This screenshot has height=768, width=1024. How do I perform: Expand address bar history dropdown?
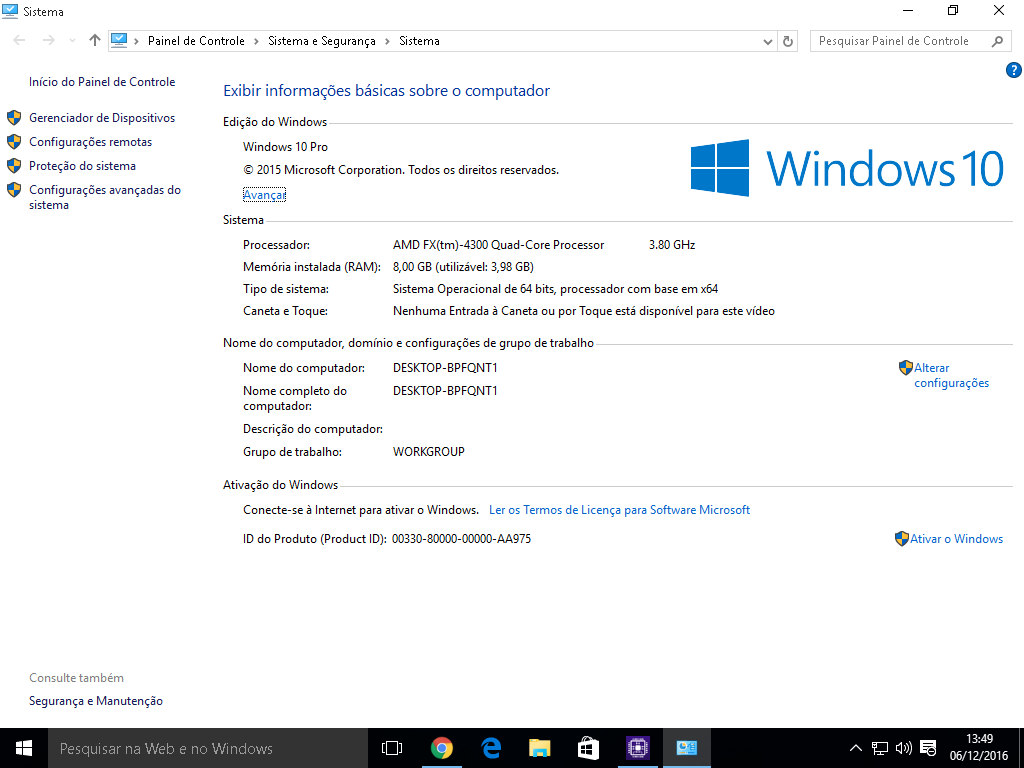pyautogui.click(x=767, y=41)
